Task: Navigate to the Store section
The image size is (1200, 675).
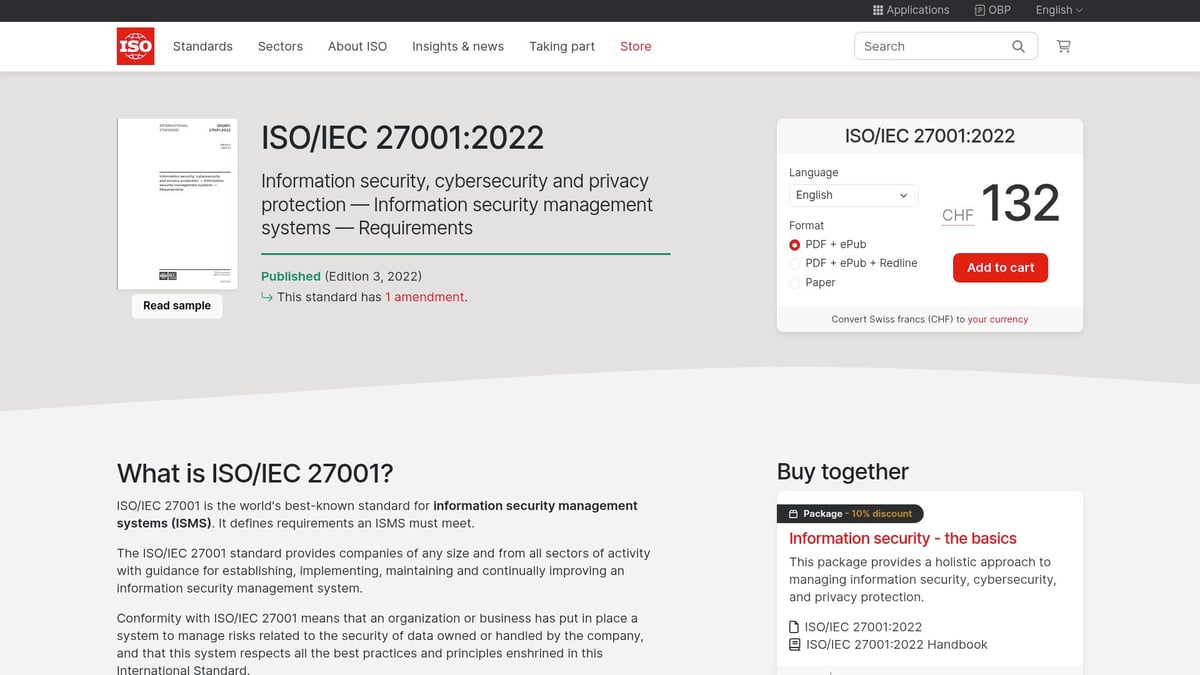Action: tap(635, 46)
